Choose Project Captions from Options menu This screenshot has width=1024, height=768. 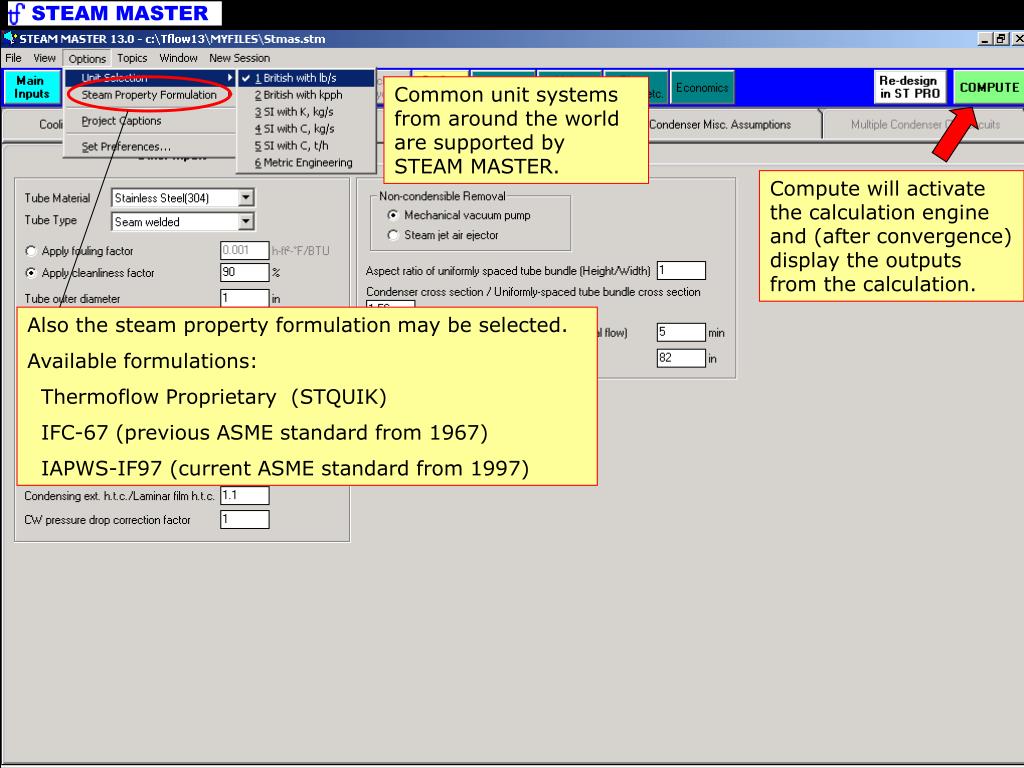pos(121,121)
